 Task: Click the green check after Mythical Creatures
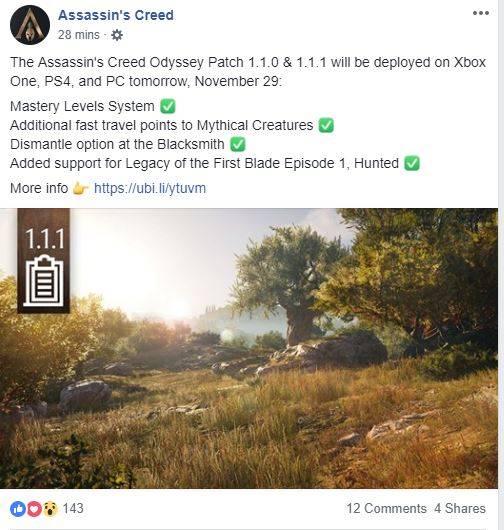click(326, 125)
